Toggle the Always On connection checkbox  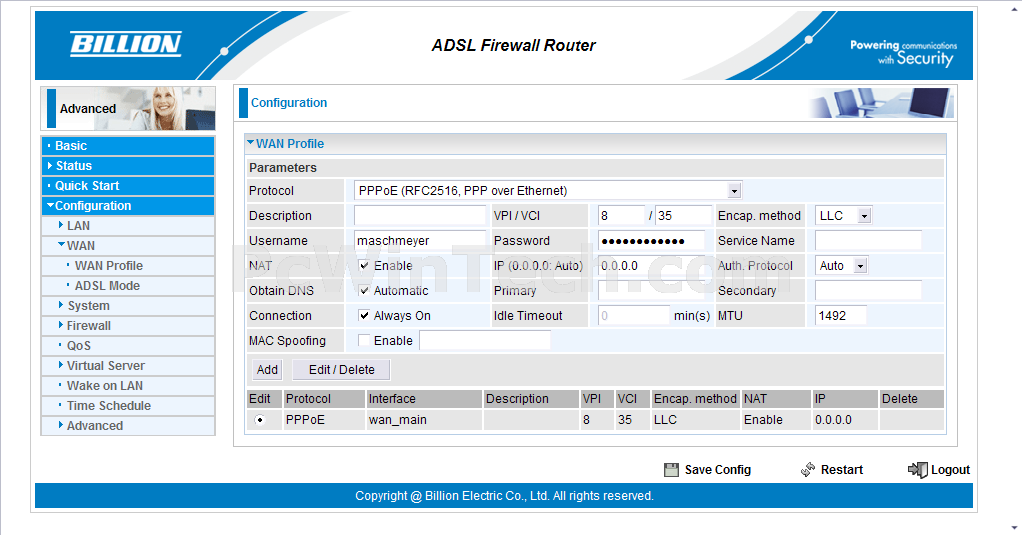click(365, 316)
